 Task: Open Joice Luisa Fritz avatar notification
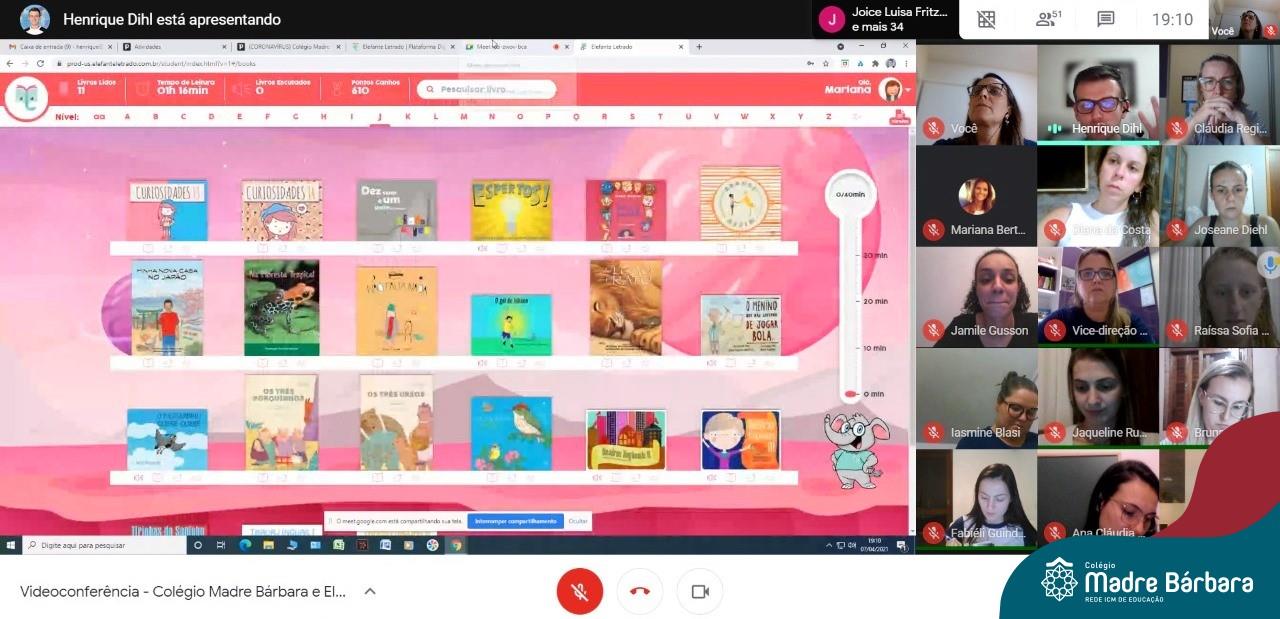[x=831, y=19]
